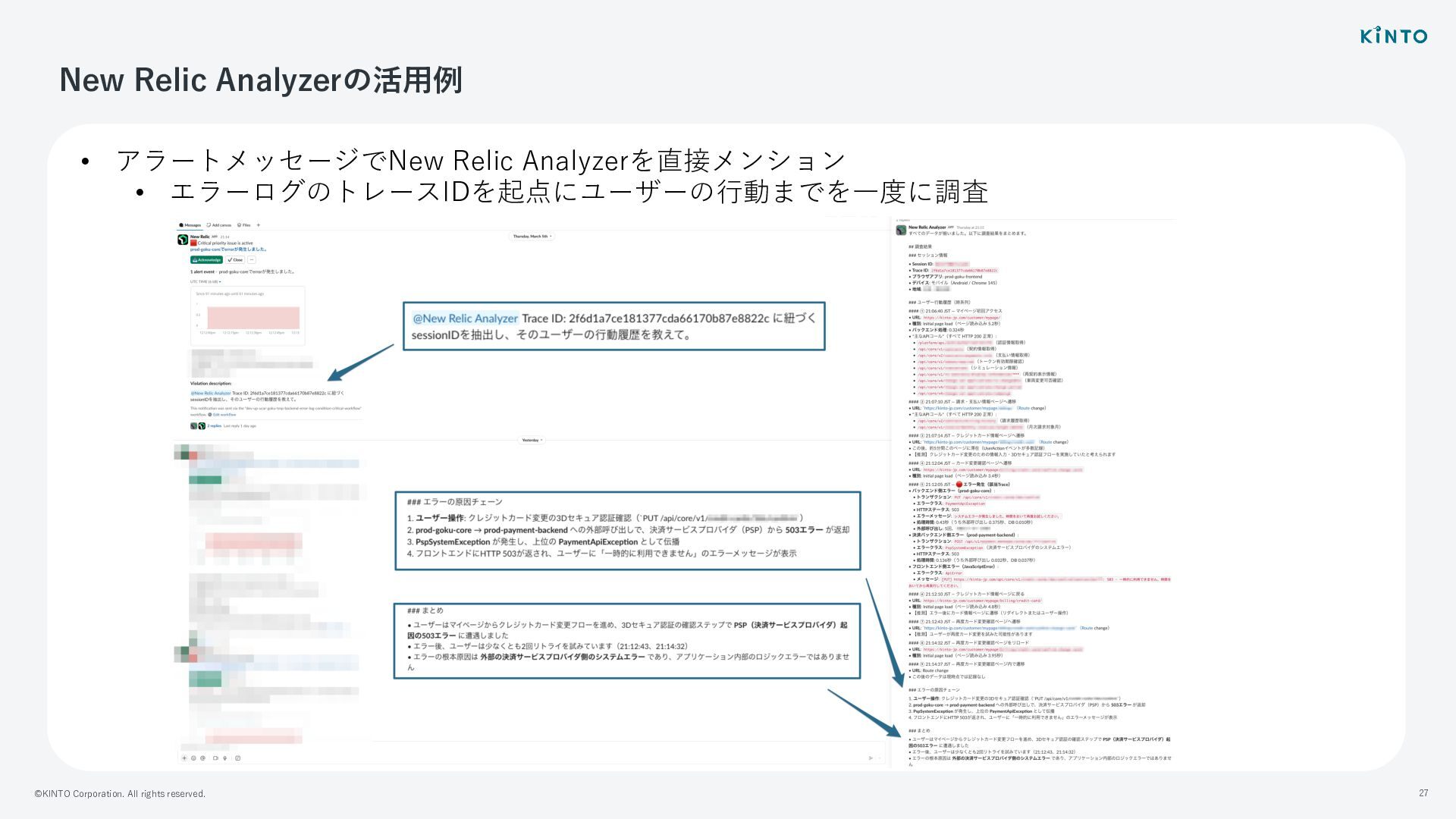The height and width of the screenshot is (819, 1456).
Task: Click the plus icon to add a tab
Action: 258,225
